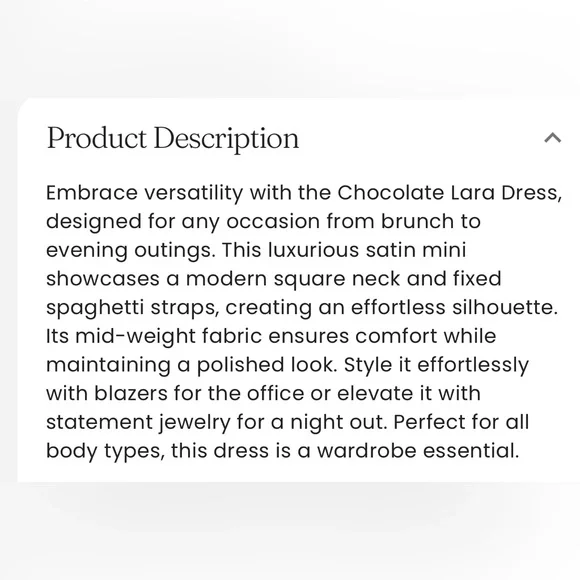
Task: Click the phrase "luxurious satin mini"
Action: click(367, 250)
